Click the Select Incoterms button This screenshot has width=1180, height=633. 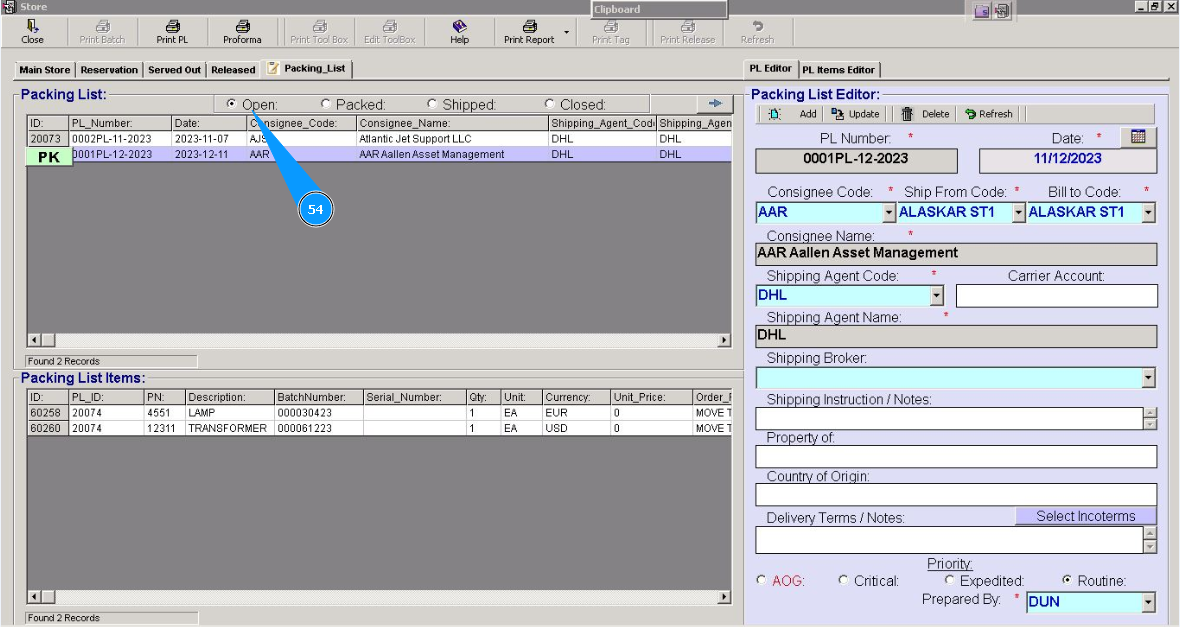click(x=1085, y=517)
